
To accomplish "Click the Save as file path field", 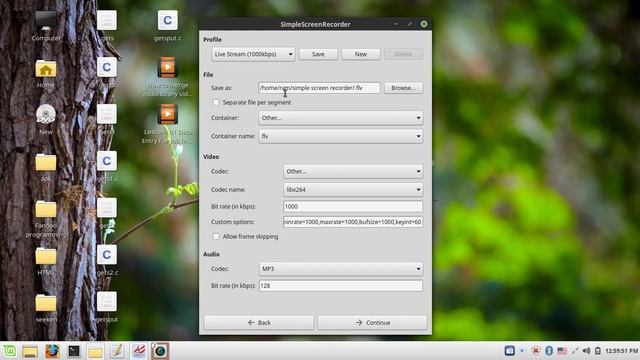I will pyautogui.click(x=319, y=88).
